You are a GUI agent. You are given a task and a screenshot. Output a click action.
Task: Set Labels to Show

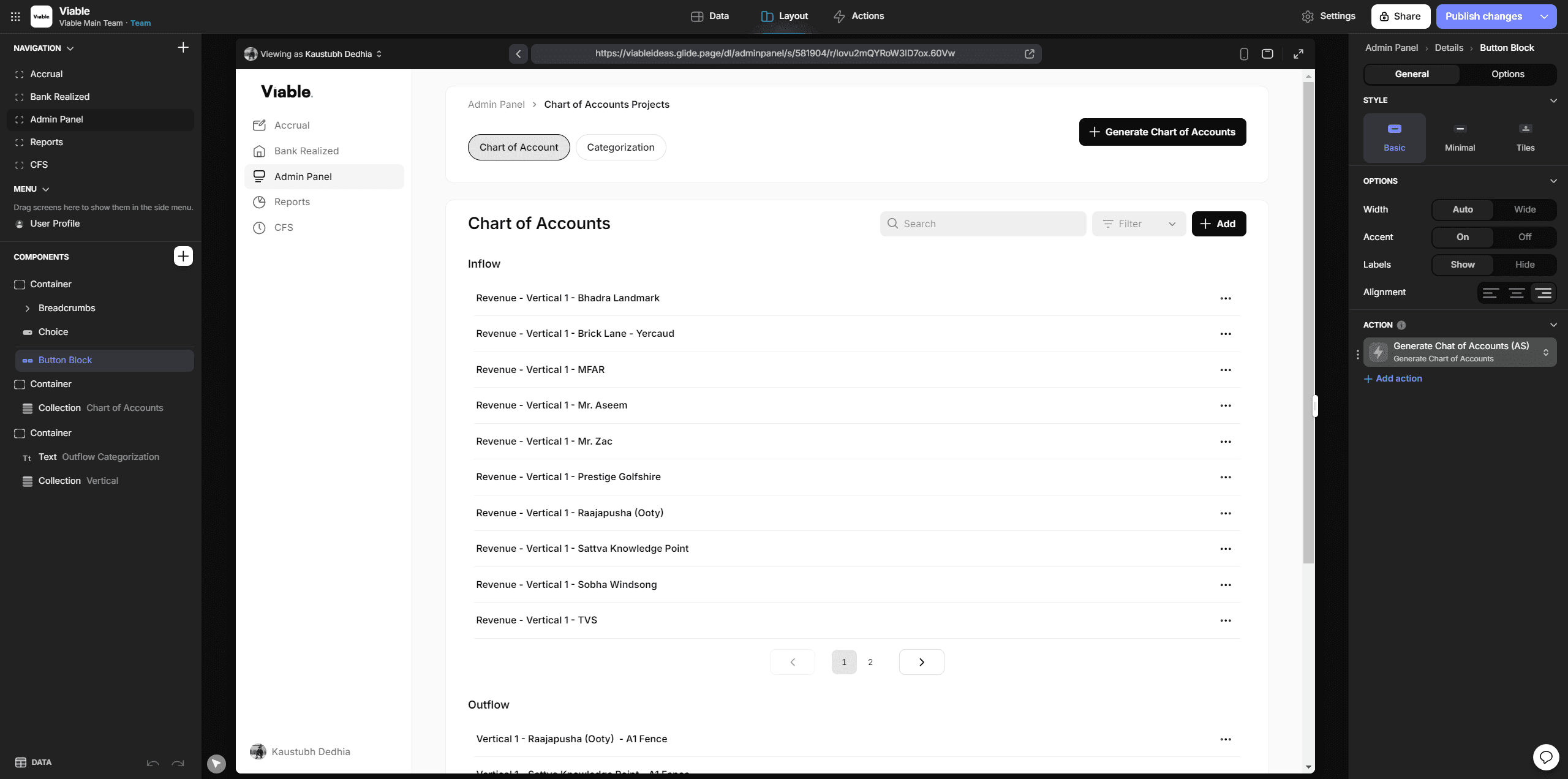(x=1462, y=265)
